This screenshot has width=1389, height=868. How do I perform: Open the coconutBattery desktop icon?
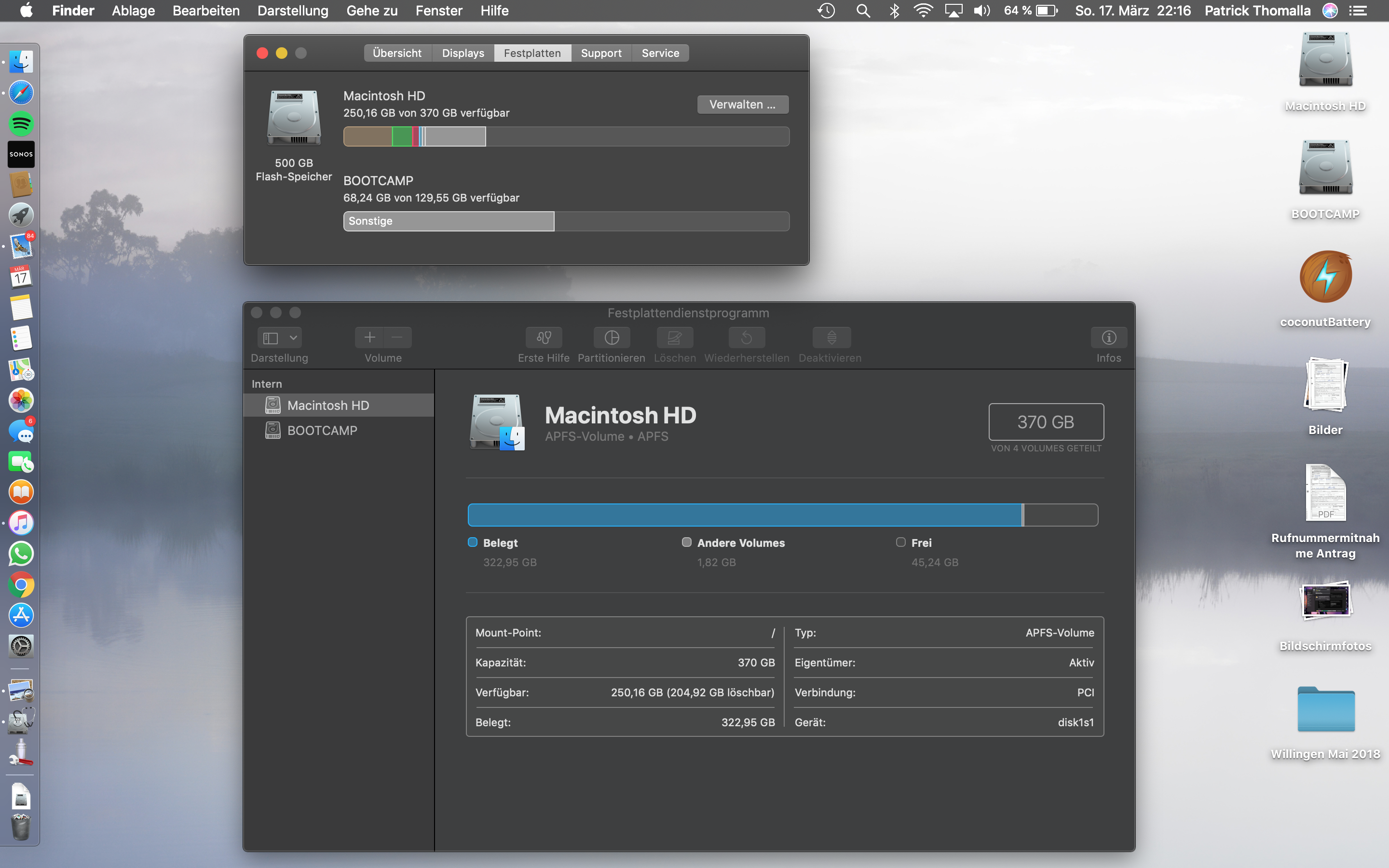click(x=1325, y=277)
